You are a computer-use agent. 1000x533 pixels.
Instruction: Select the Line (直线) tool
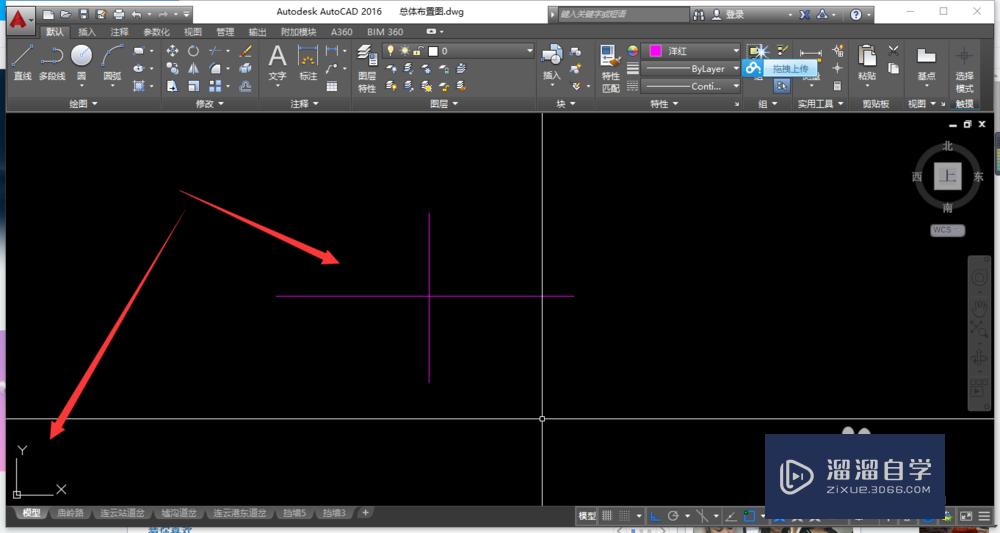click(x=22, y=62)
